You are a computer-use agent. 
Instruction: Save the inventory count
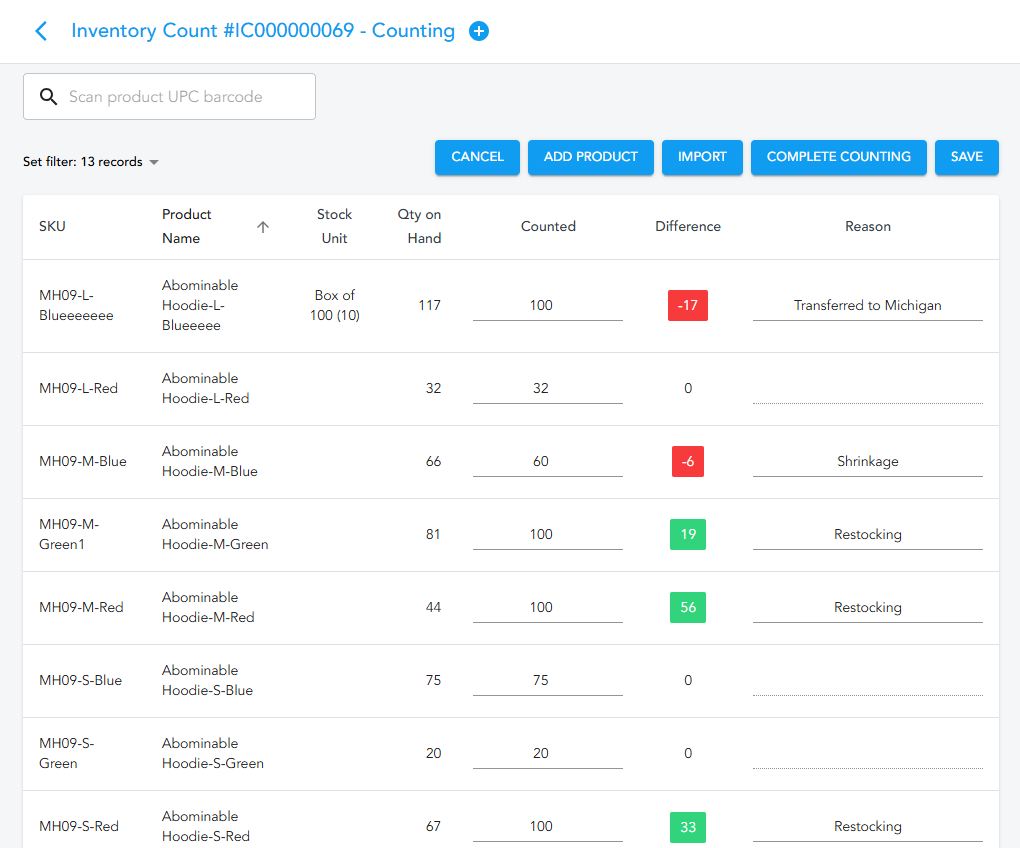[x=966, y=157]
